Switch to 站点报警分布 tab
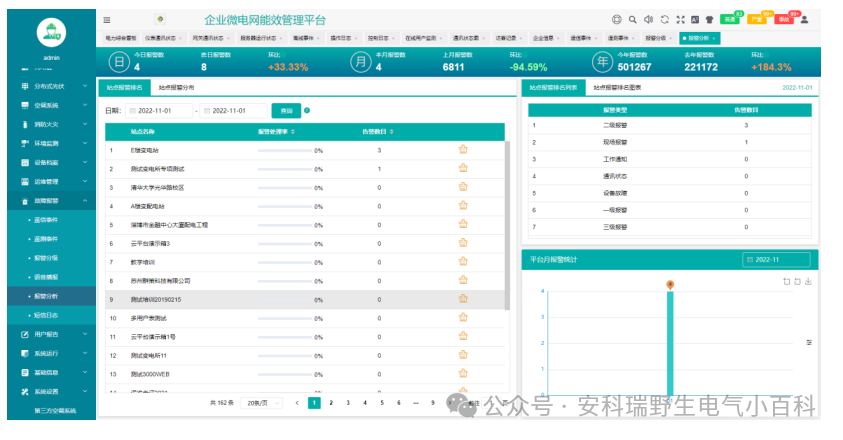 tap(176, 87)
